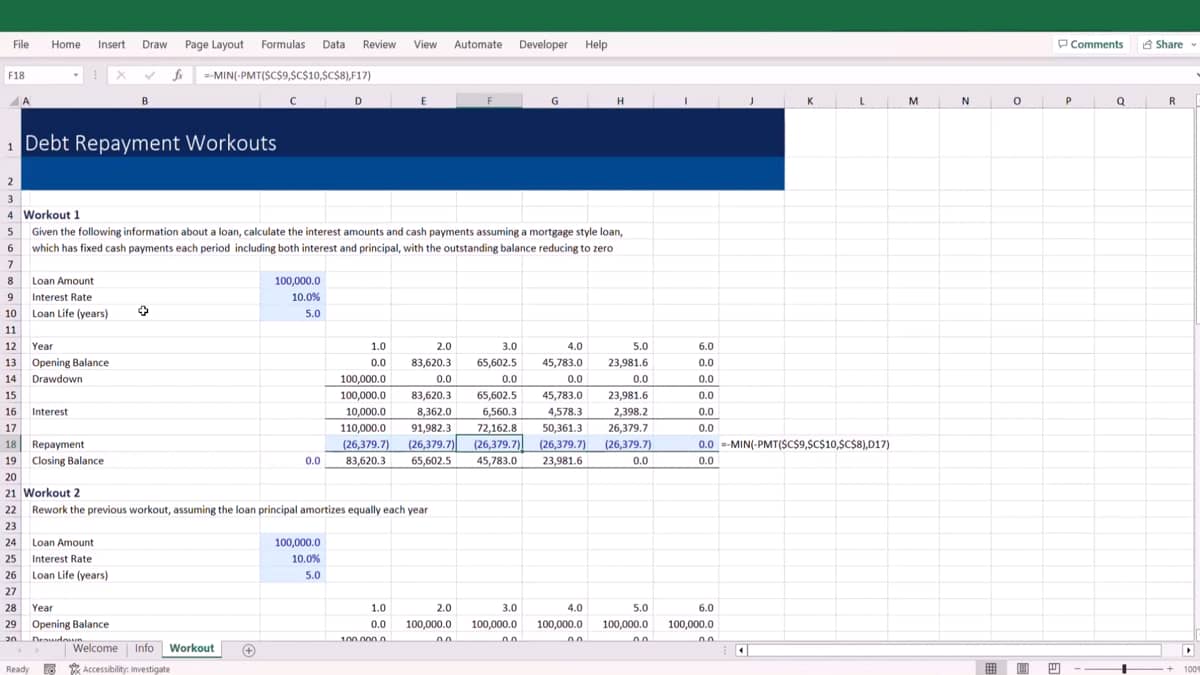
Task: Click Workout 1 Loan Amount value 100,000.0
Action: pos(292,281)
